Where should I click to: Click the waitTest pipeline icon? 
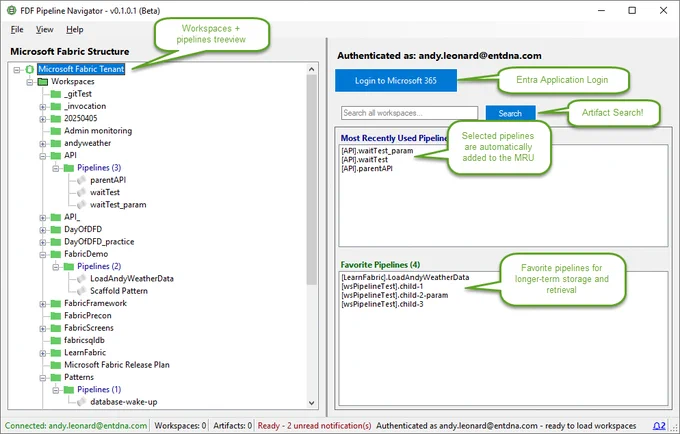[x=82, y=192]
